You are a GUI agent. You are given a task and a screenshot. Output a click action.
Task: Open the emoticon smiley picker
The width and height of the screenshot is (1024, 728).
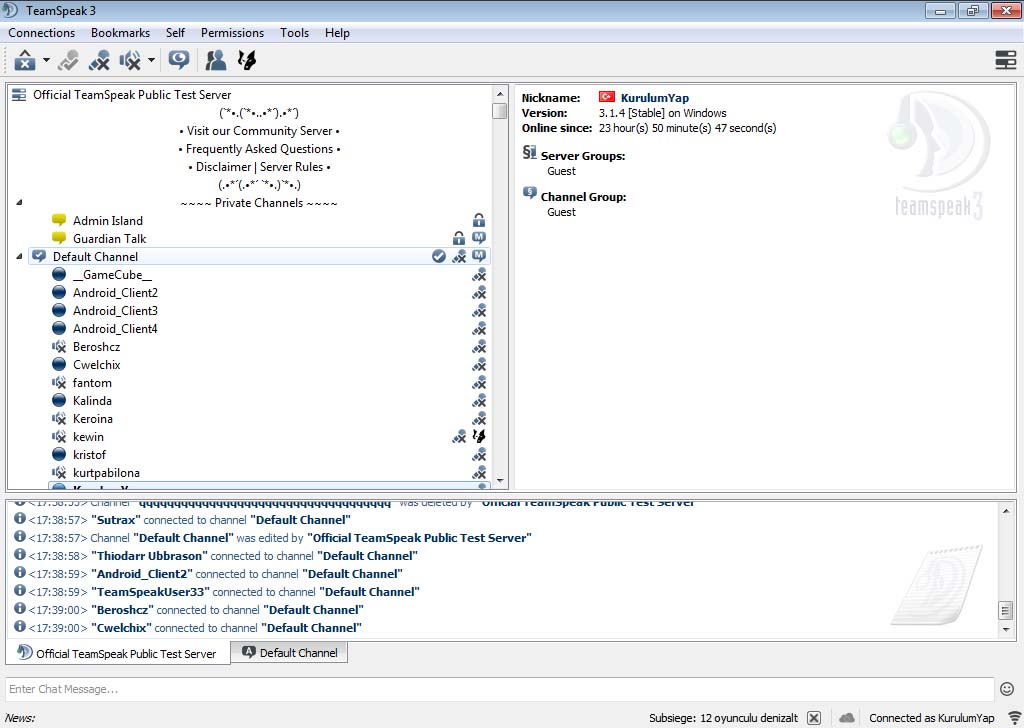(1007, 689)
